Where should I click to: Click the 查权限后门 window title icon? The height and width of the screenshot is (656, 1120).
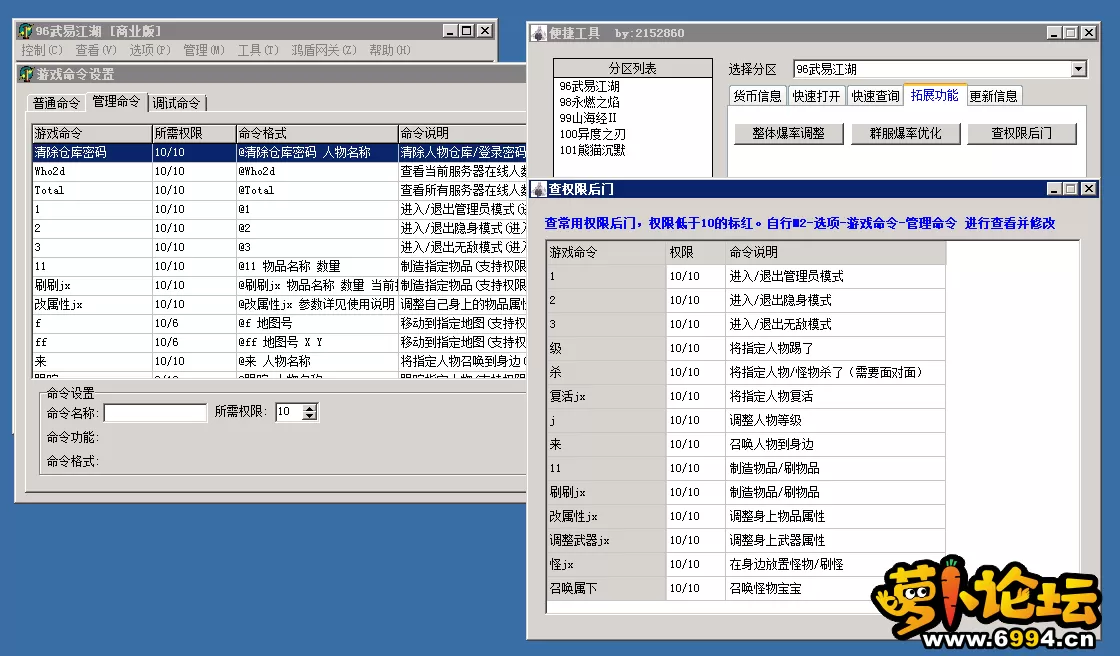(539, 189)
